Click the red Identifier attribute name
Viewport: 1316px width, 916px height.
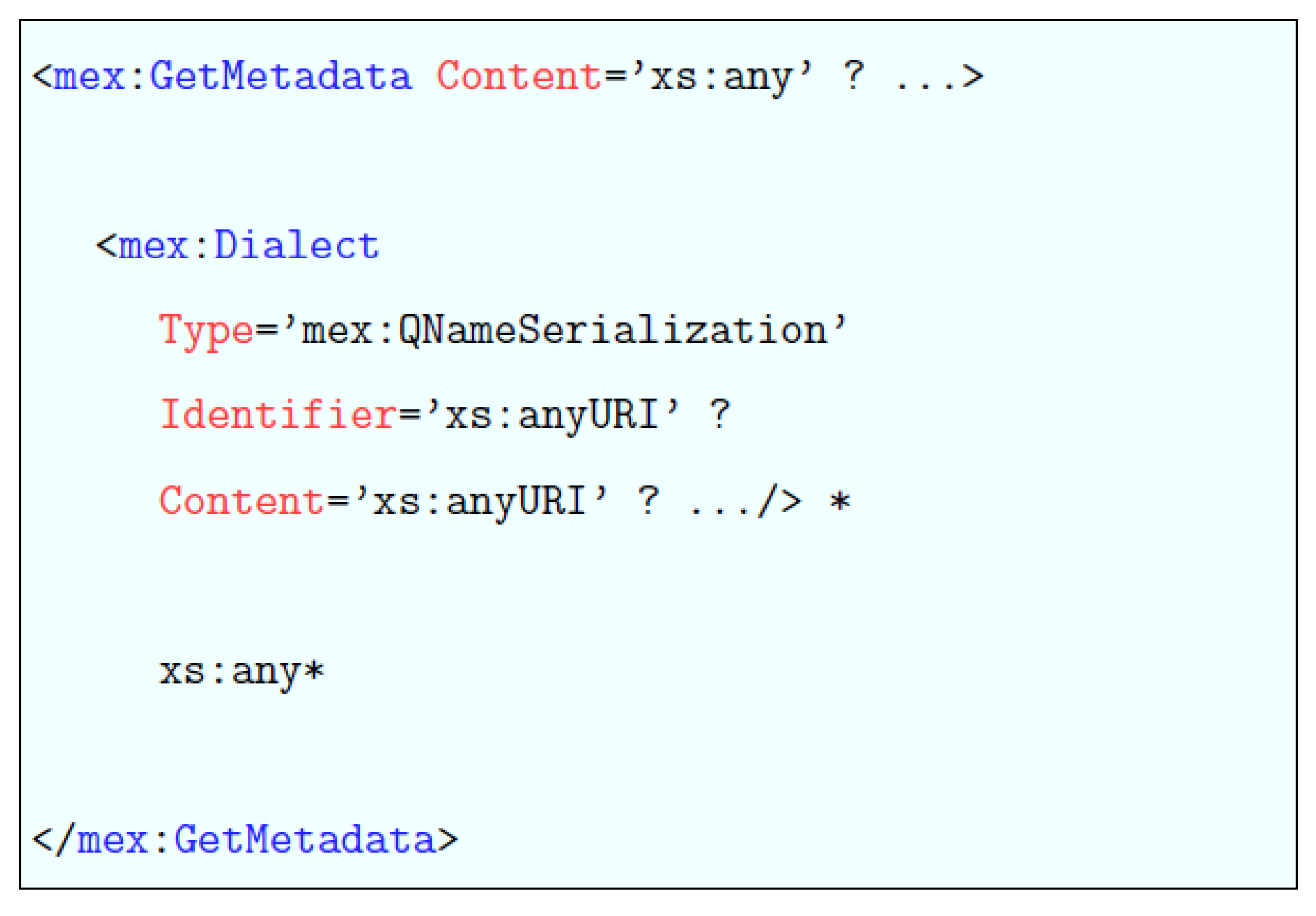[x=278, y=416]
